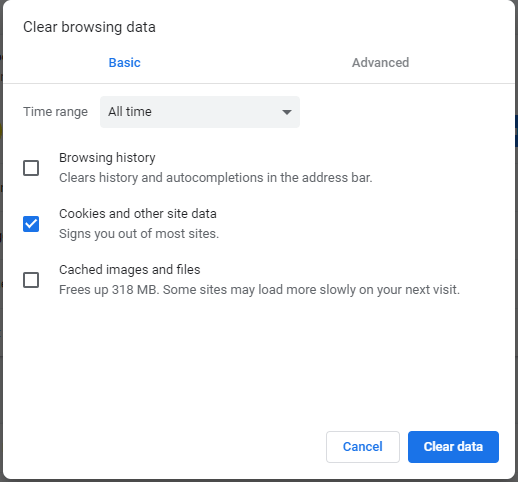Tick the Cached images and files checkbox

click(x=31, y=280)
